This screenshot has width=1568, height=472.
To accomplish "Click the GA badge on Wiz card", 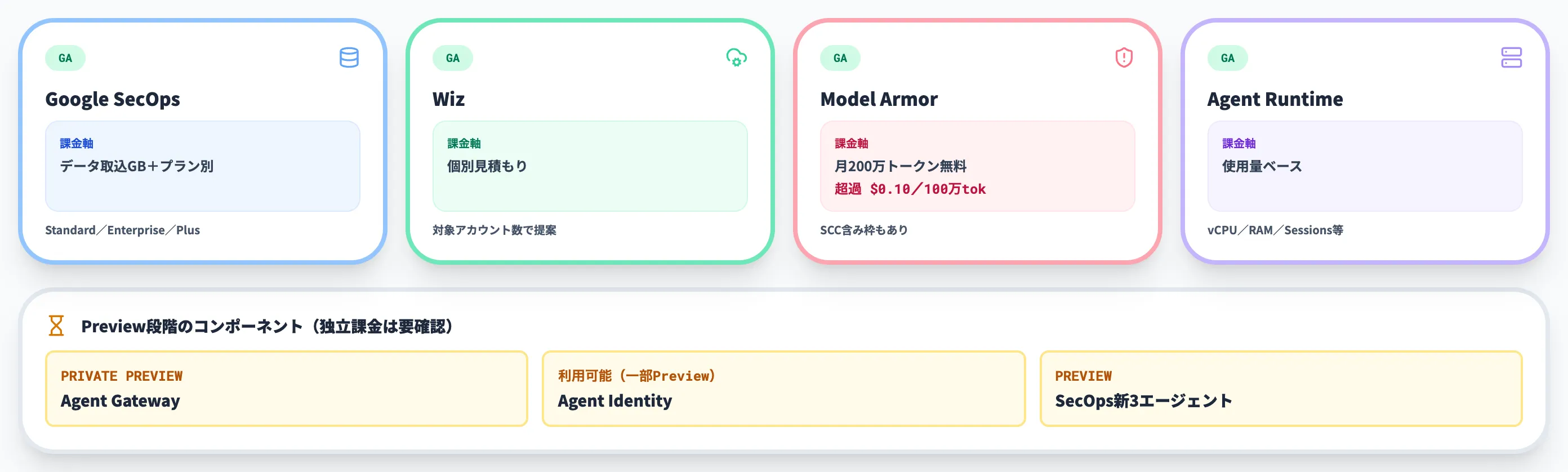I will coord(452,59).
